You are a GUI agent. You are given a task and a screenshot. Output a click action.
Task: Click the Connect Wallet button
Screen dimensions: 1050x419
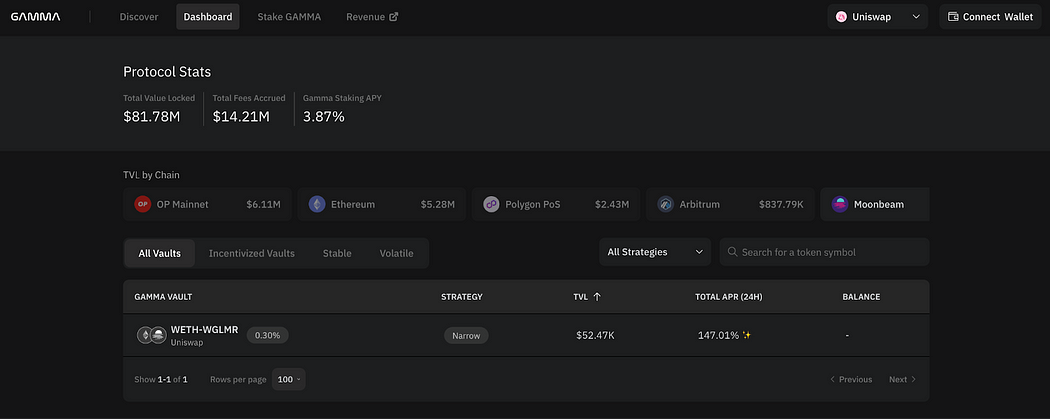(990, 17)
